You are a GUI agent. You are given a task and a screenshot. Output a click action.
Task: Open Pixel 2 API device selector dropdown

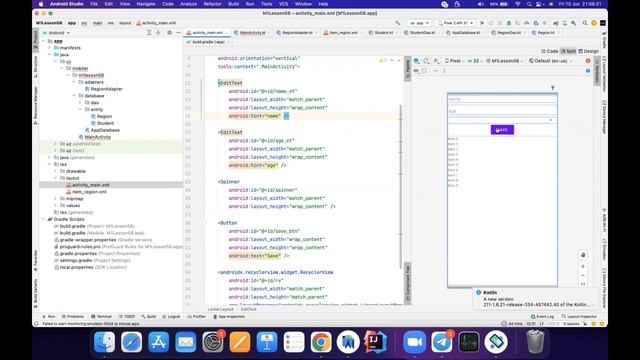[x=456, y=23]
